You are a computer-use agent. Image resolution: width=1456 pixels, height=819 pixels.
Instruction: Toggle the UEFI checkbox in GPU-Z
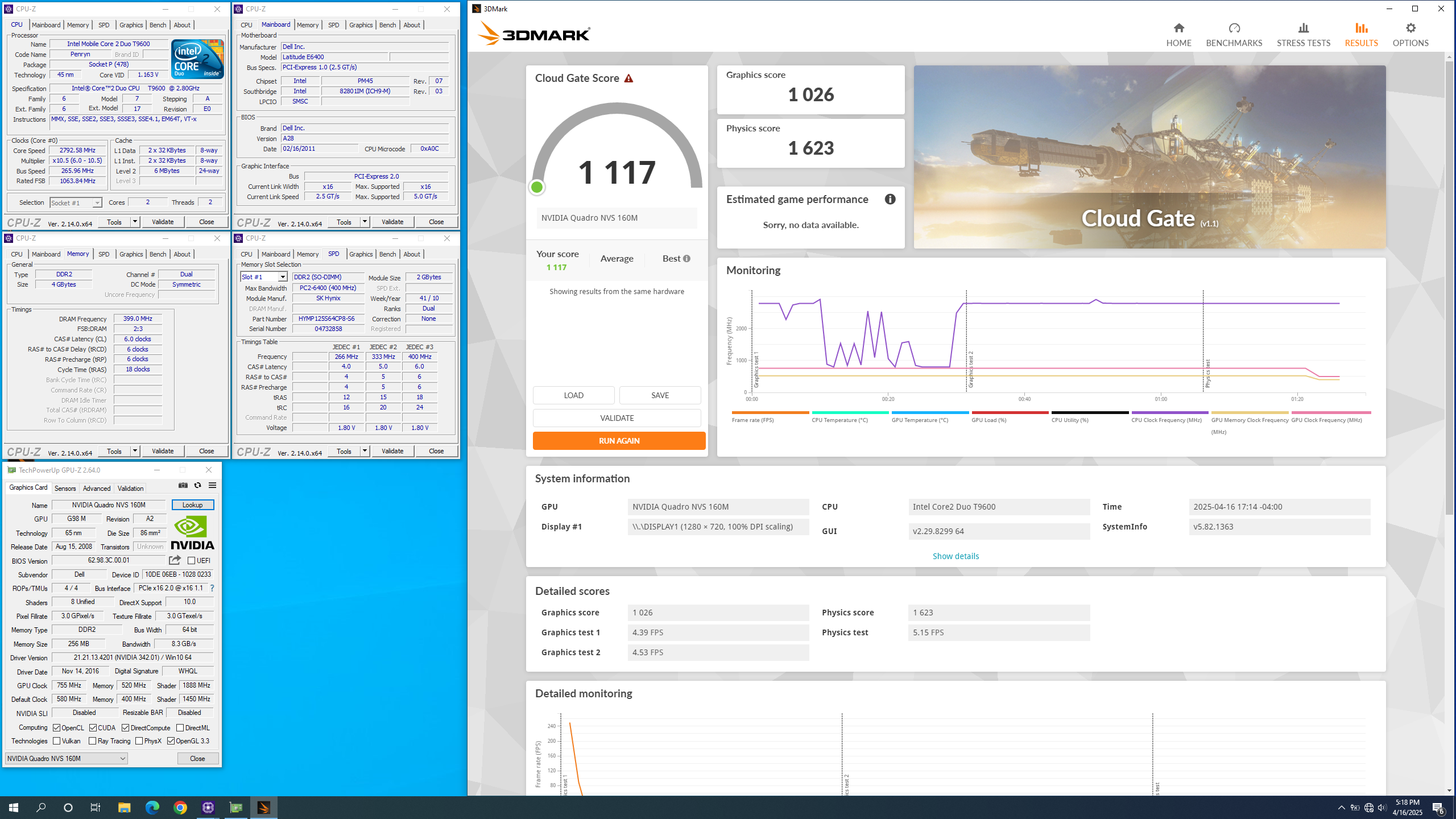192,561
